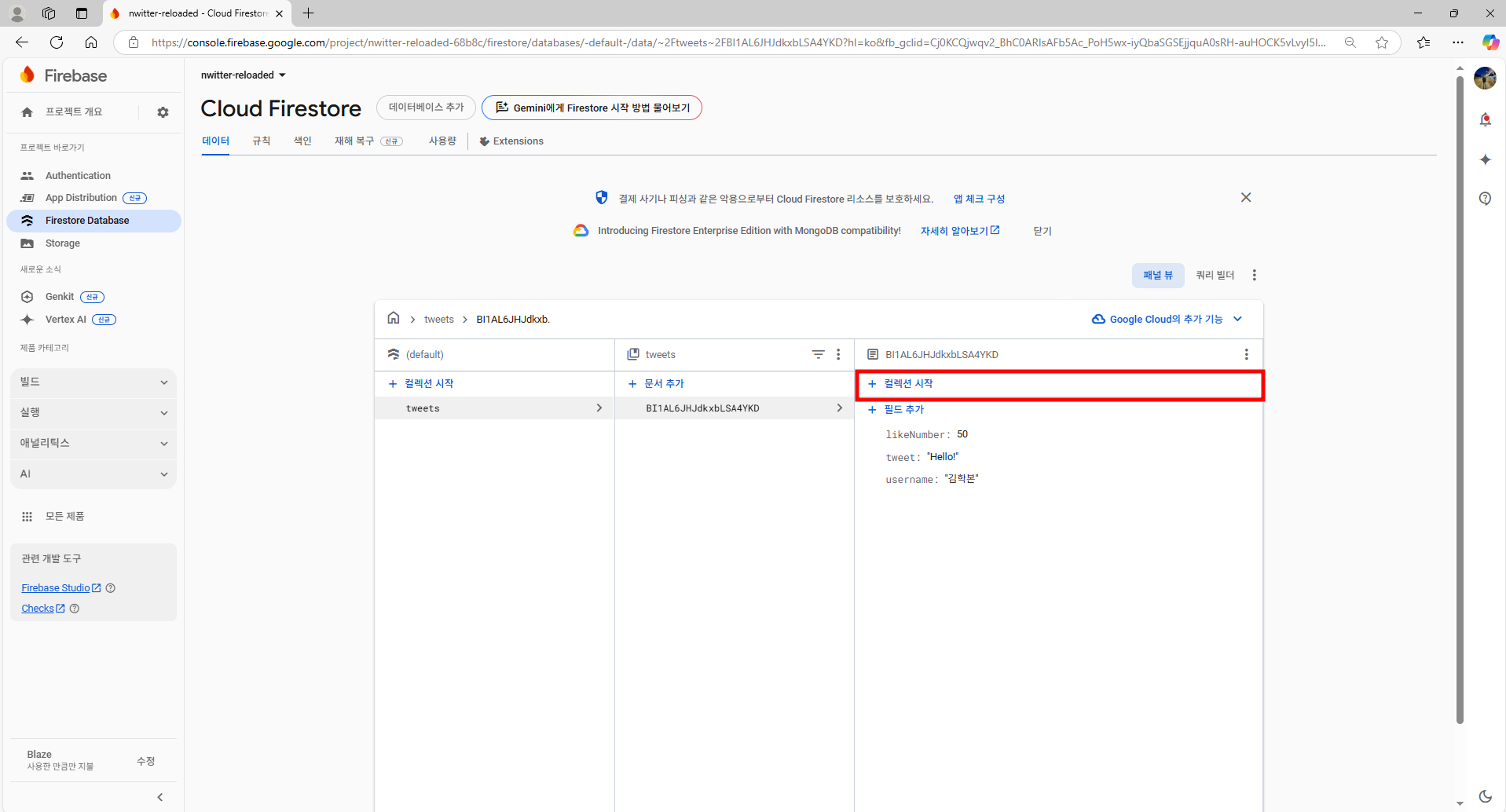This screenshot has height=812, width=1506.
Task: Click help icon next to Checks
Action: pyautogui.click(x=75, y=609)
